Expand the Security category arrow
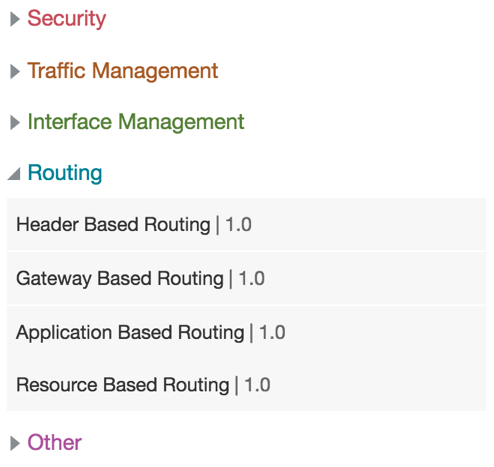 (15, 19)
